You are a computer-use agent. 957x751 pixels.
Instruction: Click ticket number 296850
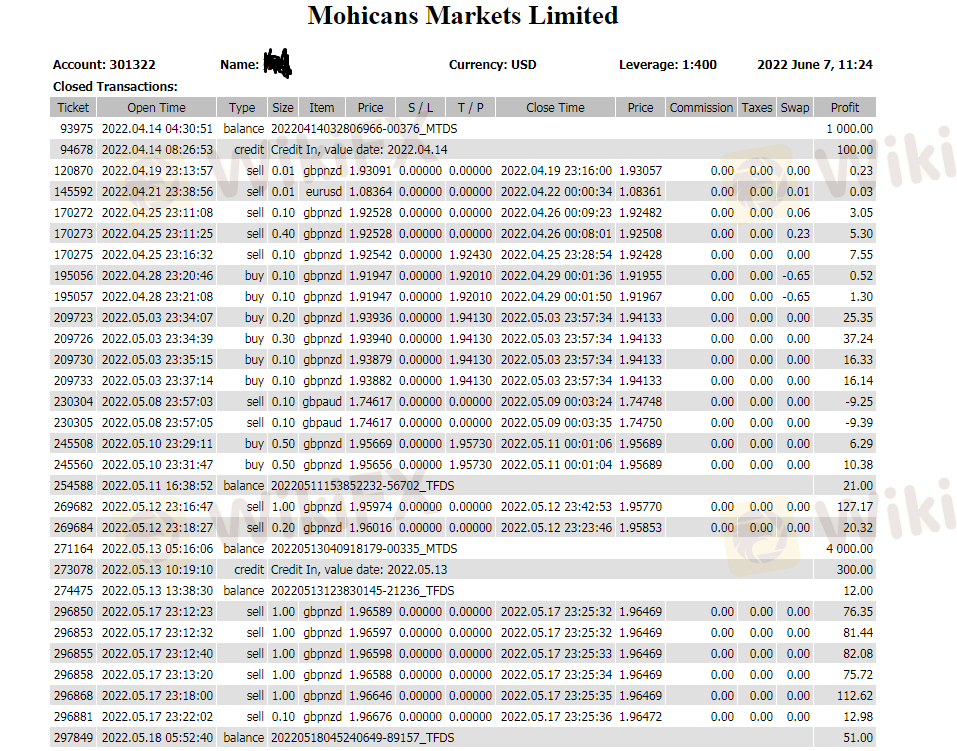73,612
